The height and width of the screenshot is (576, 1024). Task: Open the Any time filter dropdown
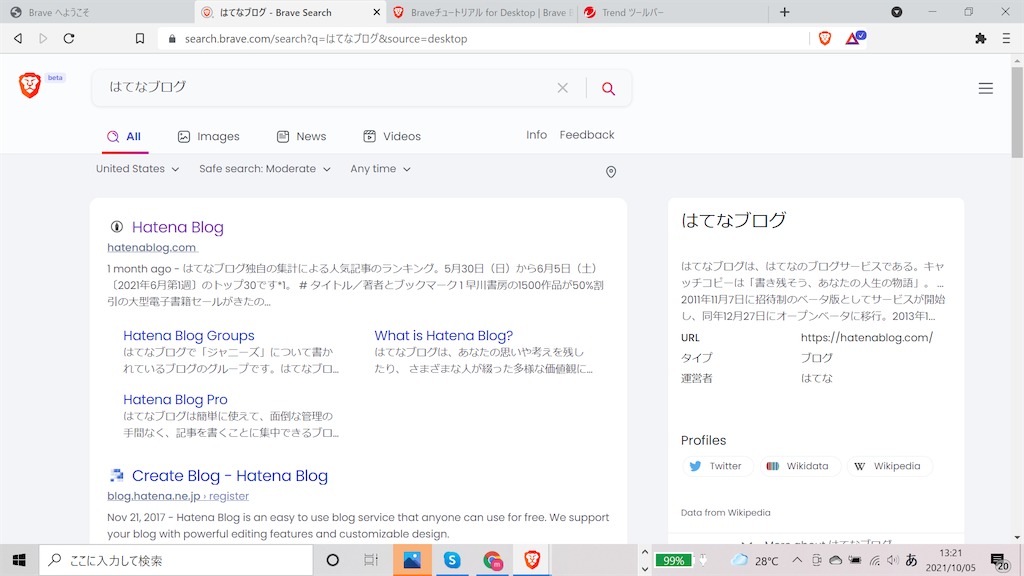pos(380,168)
